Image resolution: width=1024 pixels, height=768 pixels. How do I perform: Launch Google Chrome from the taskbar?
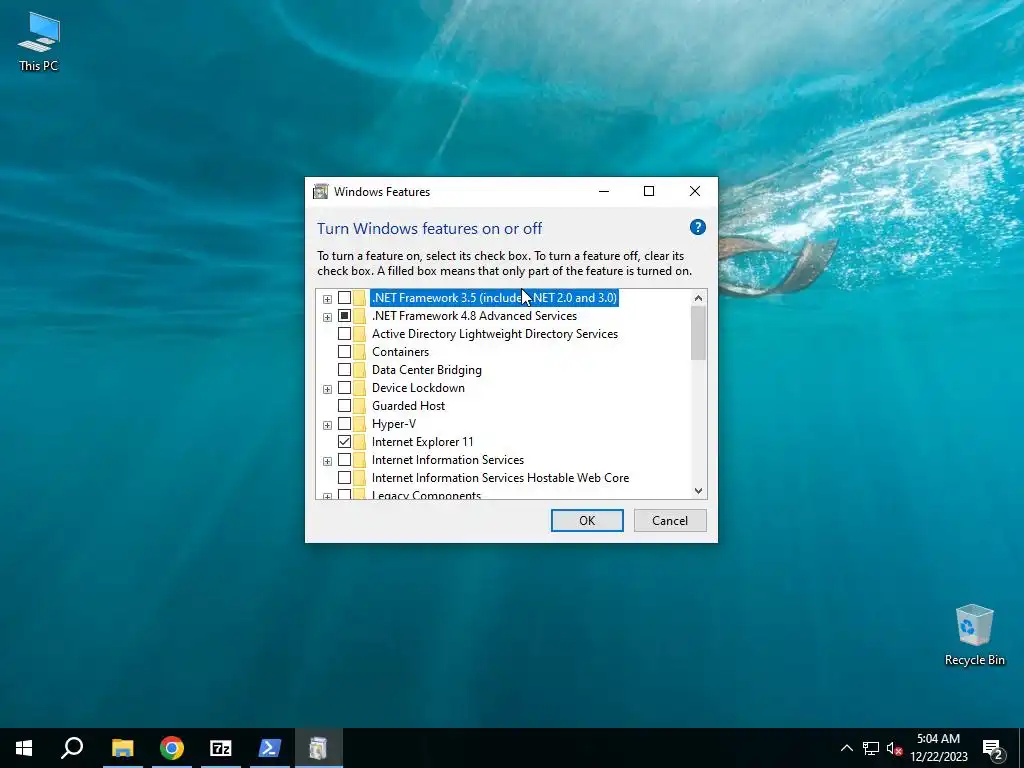tap(172, 748)
